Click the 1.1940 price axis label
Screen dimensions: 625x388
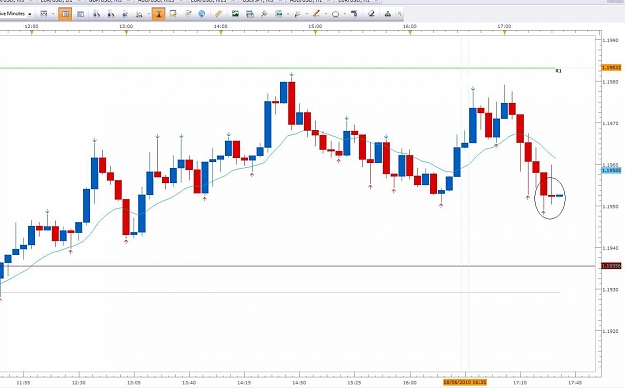click(x=610, y=248)
